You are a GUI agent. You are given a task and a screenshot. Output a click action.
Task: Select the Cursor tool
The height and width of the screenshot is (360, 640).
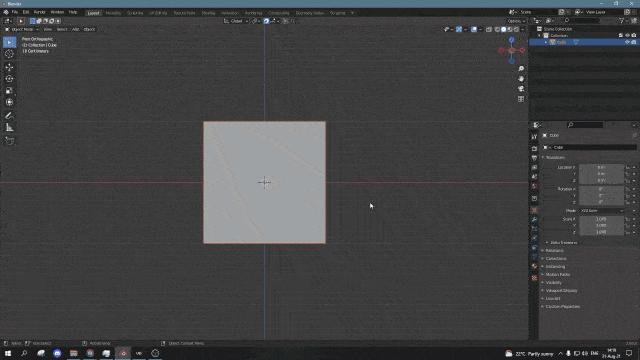[x=9, y=54]
